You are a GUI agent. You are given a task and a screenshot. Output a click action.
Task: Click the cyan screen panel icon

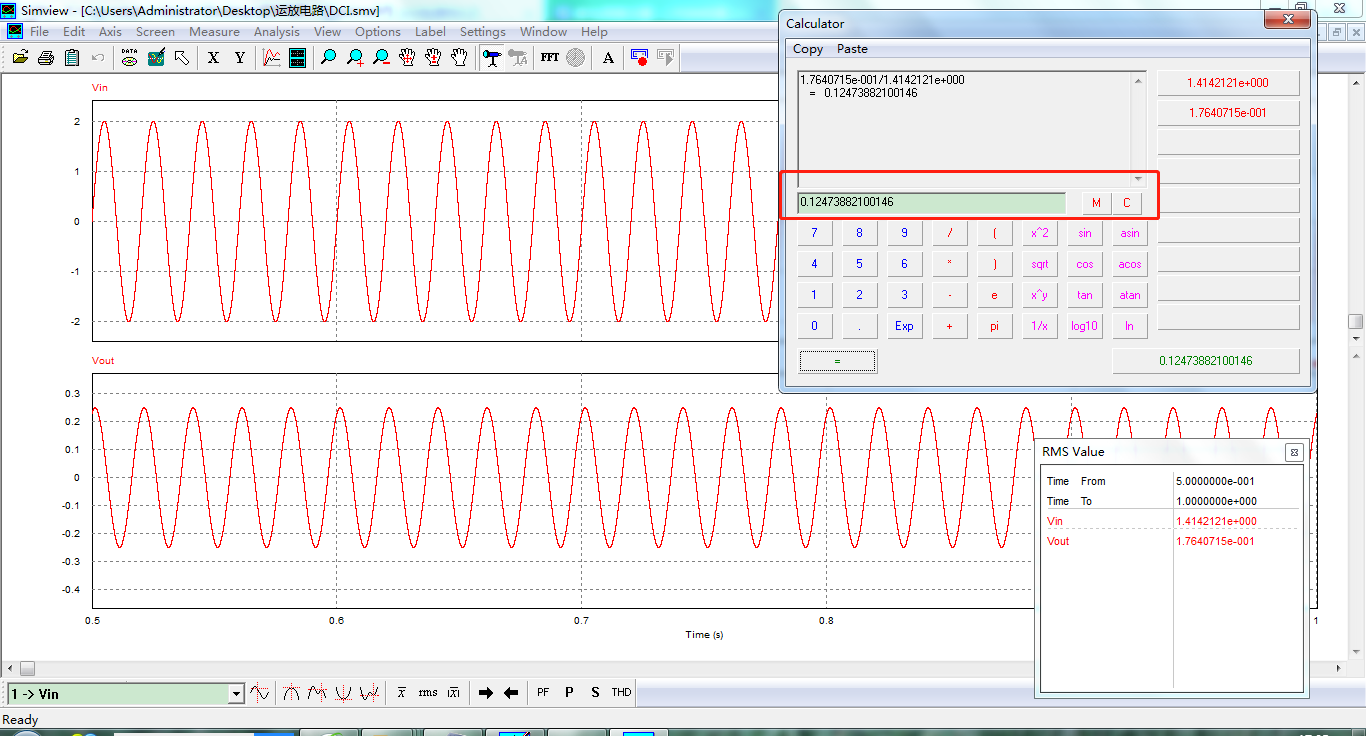(297, 58)
